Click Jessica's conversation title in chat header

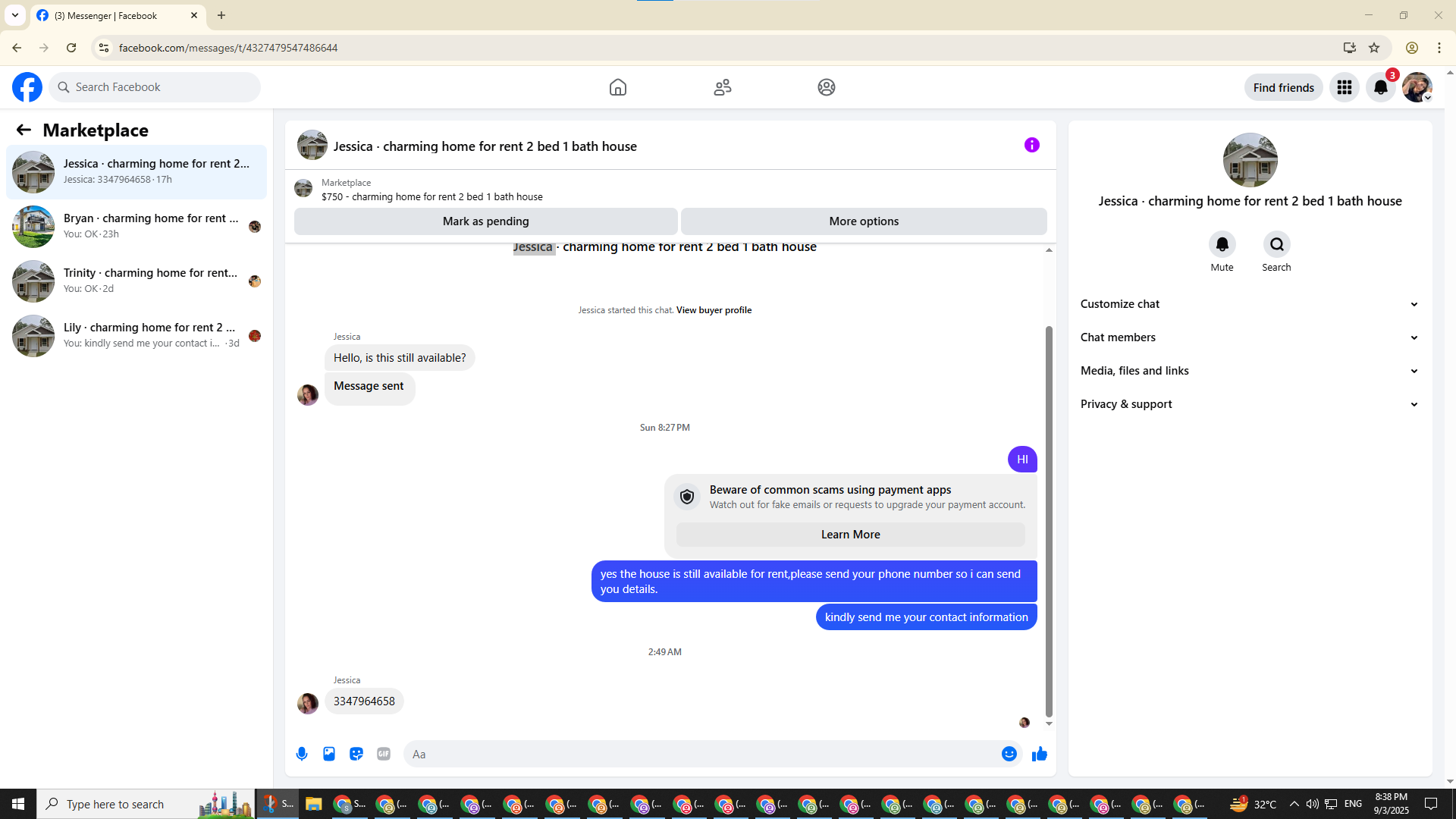(485, 146)
